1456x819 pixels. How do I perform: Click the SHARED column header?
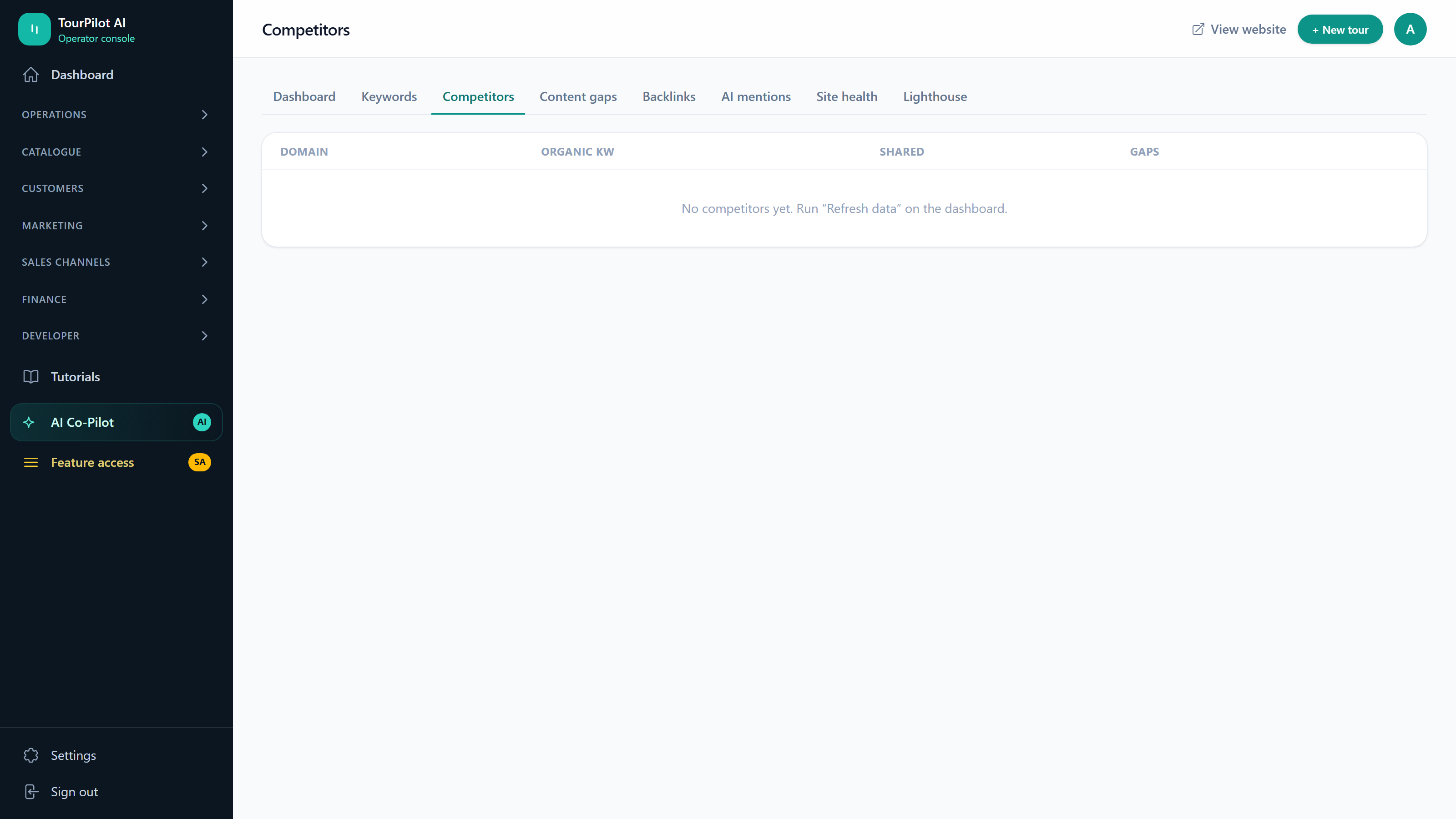pyautogui.click(x=901, y=152)
